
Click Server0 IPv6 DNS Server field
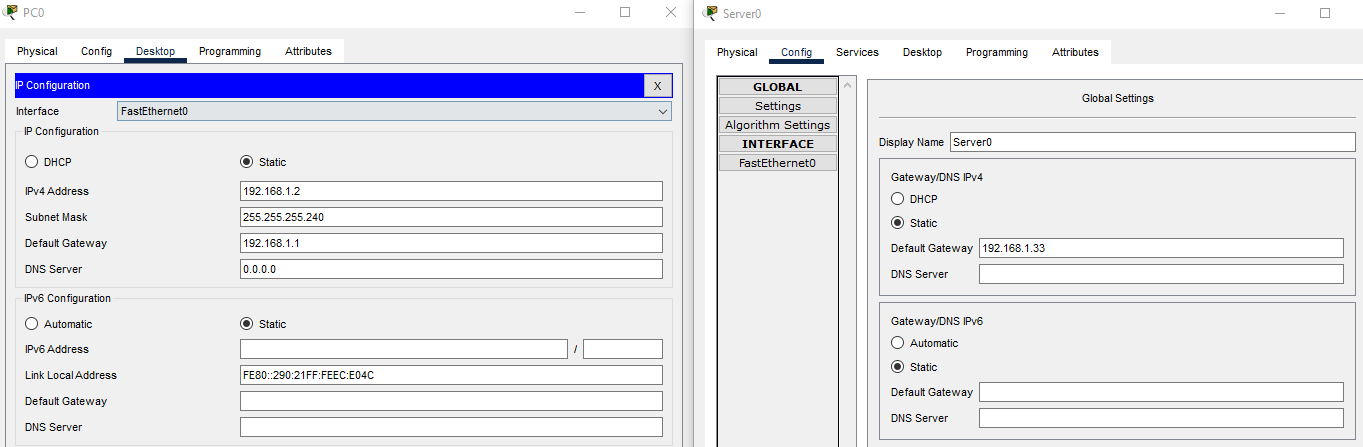[1161, 418]
